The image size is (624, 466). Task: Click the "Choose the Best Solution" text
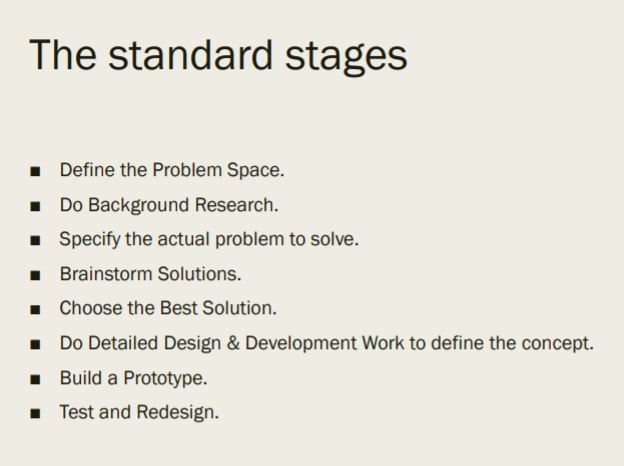click(x=167, y=308)
